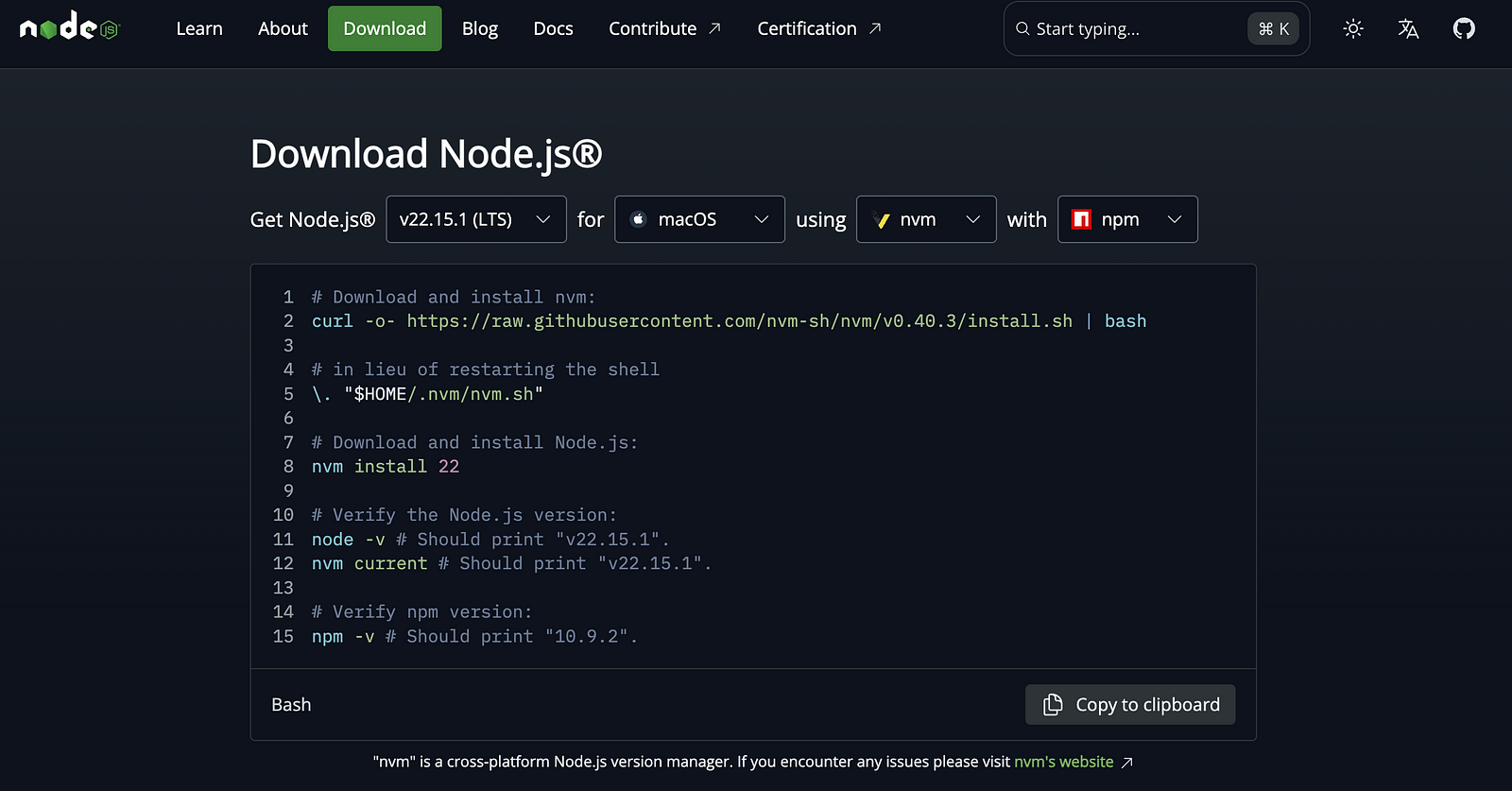Click comment '# in lieu of restarting the shell'
The width and height of the screenshot is (1512, 791).
coord(486,370)
